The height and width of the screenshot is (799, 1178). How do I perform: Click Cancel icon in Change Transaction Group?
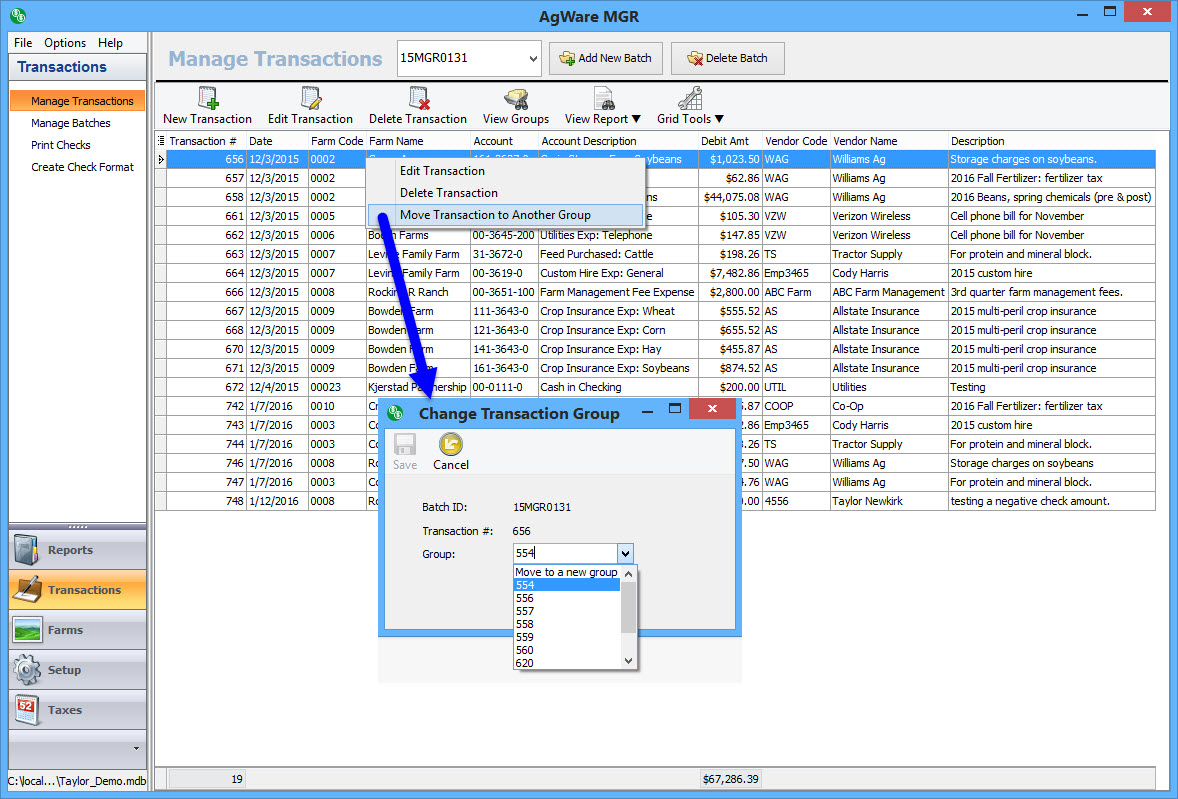[451, 445]
